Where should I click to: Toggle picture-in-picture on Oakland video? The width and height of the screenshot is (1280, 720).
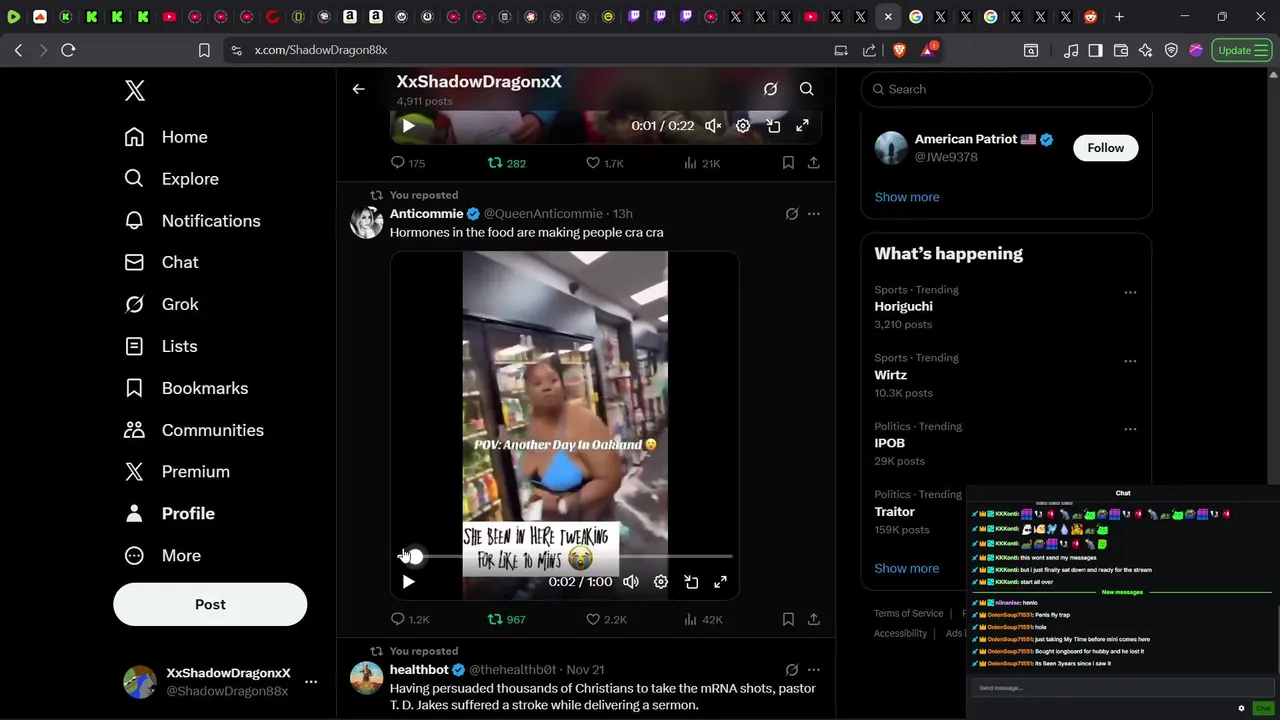[x=691, y=582]
